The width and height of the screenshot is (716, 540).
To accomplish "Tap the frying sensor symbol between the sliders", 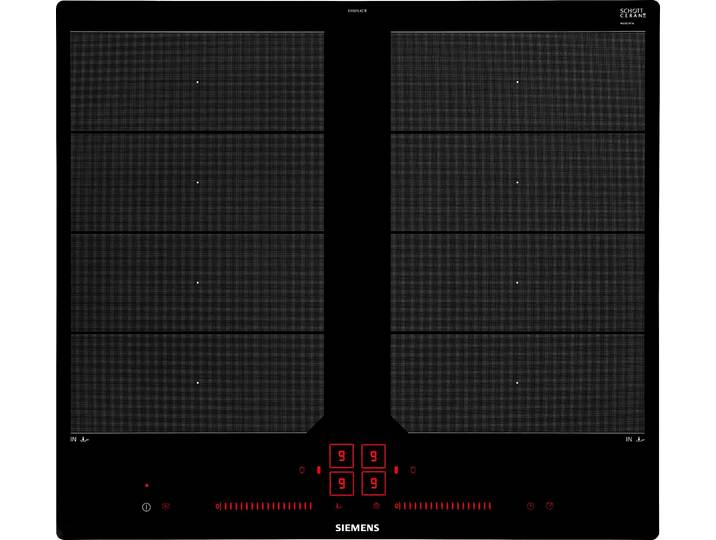I will tap(338, 506).
